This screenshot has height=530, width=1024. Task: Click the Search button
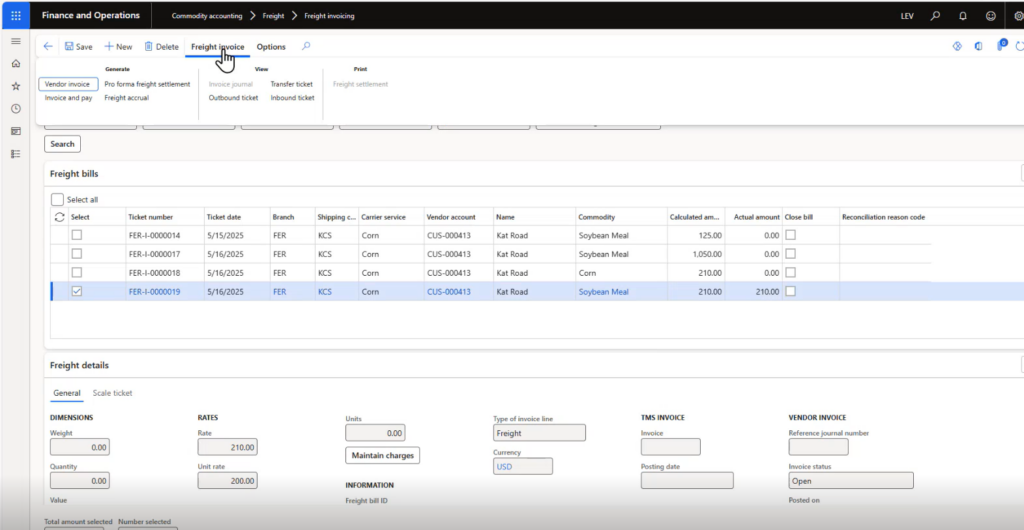click(63, 144)
